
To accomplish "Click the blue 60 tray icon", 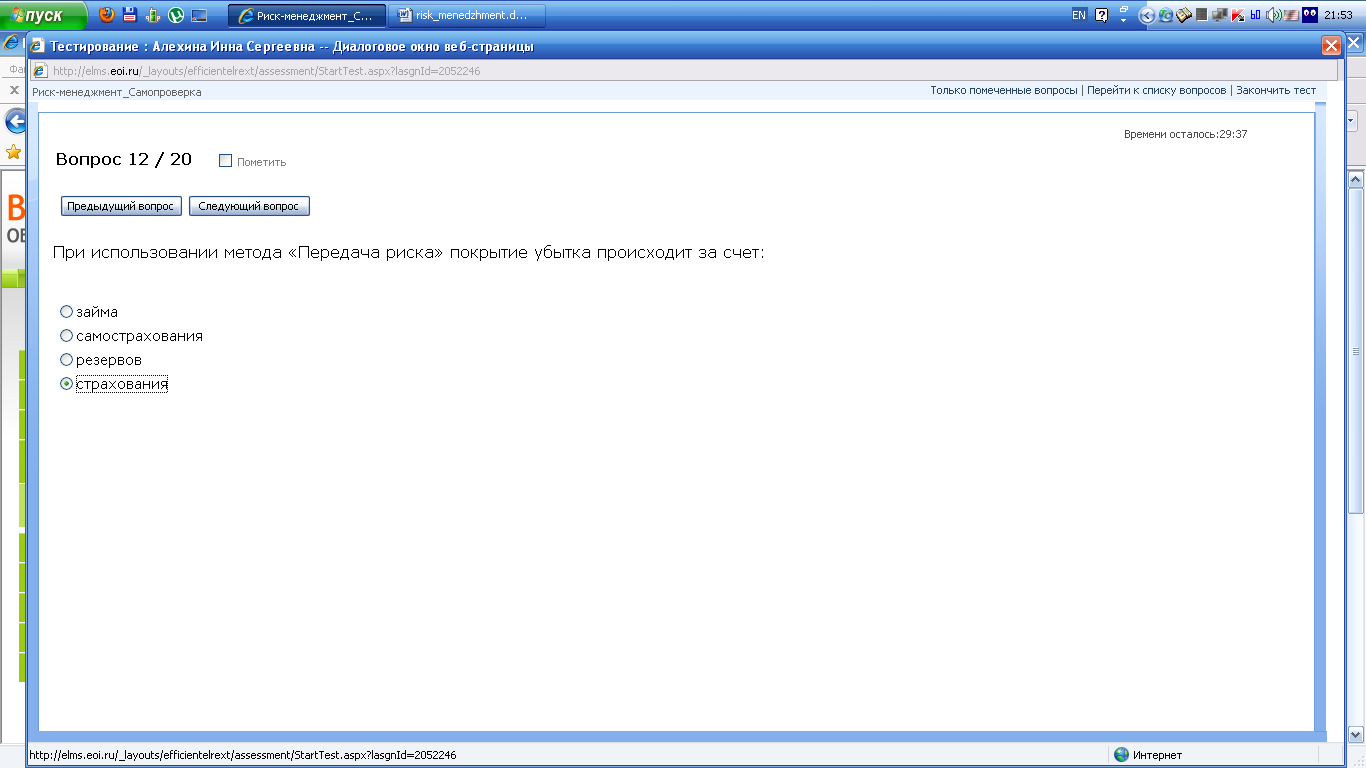I will (1255, 15).
